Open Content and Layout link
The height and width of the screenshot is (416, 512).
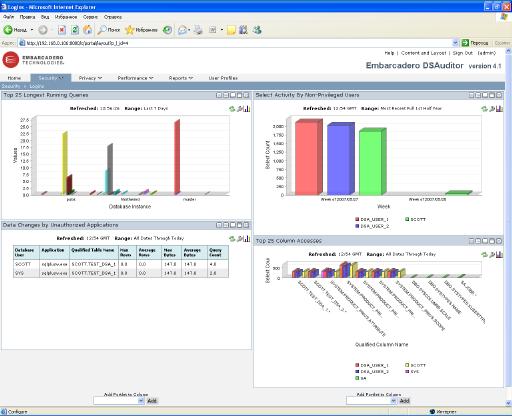coord(423,53)
